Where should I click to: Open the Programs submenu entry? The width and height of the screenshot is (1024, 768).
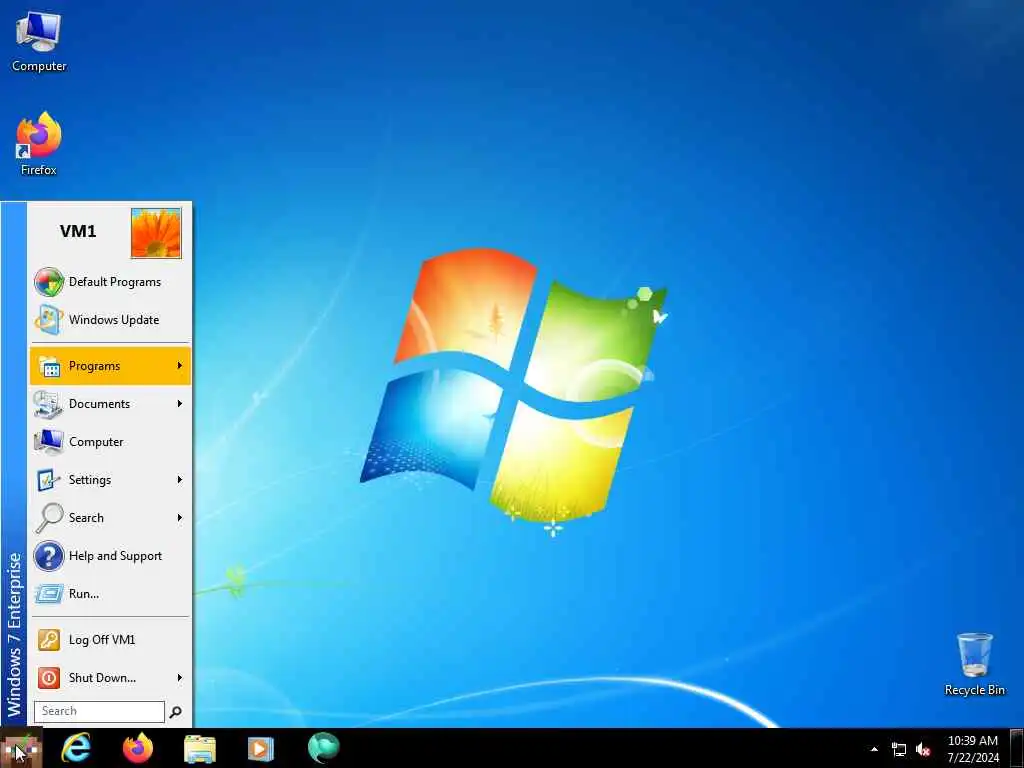110,366
